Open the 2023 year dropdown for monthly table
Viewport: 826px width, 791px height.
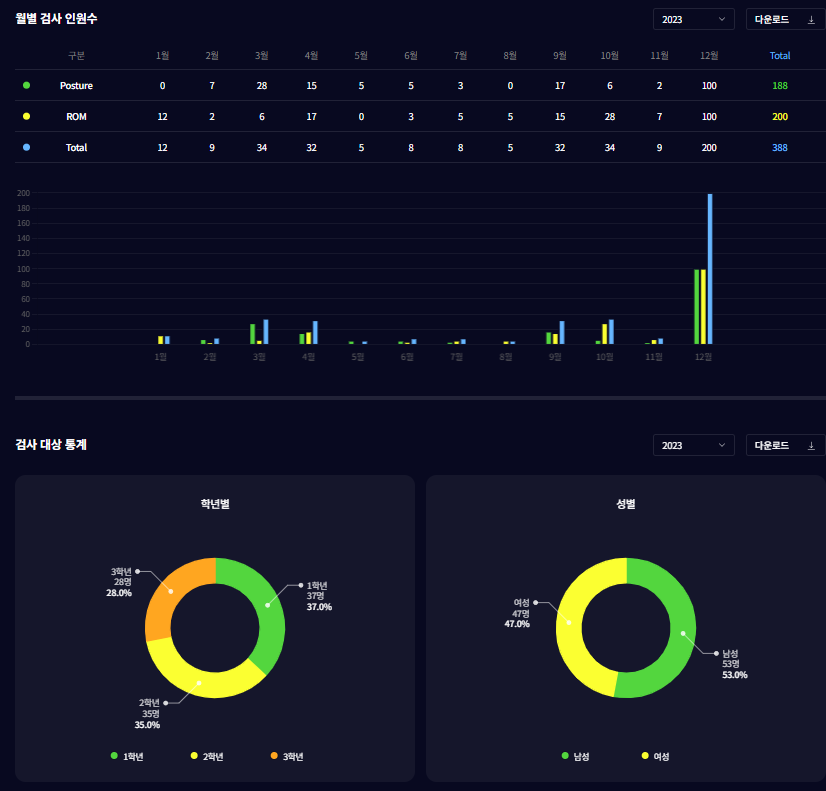coord(693,19)
